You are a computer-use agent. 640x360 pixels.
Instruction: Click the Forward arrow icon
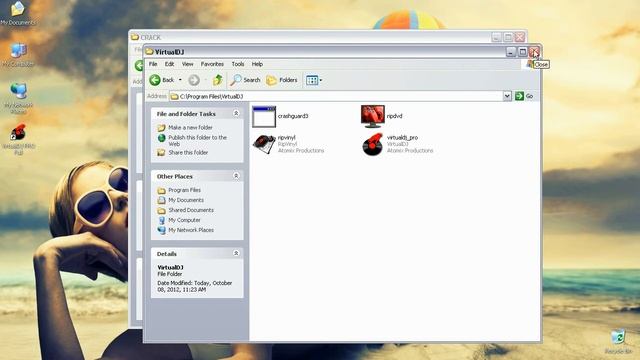194,80
